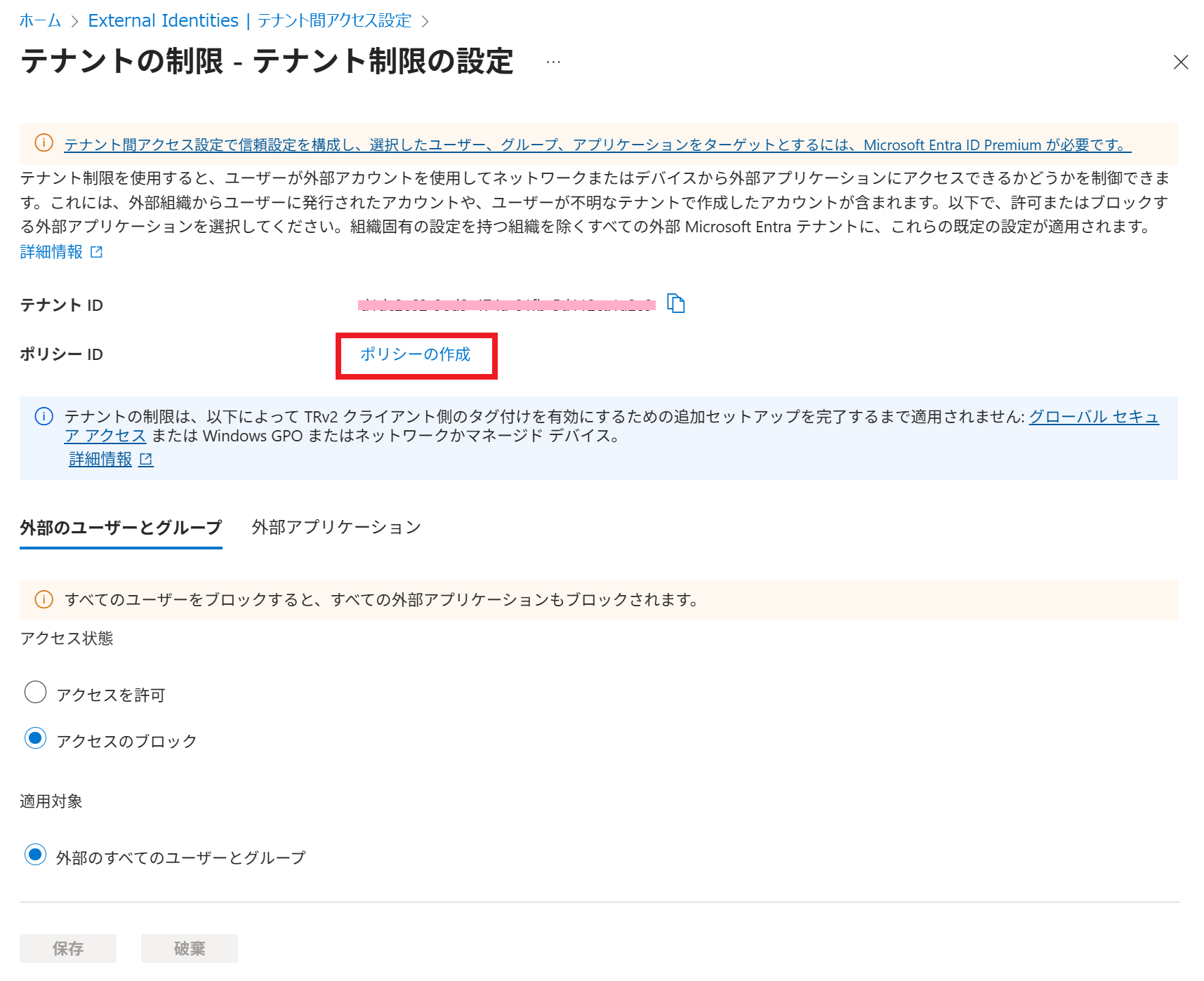Open the 外部のユーザーとグループ tab
Viewport: 1204px width, 981px height.
click(x=120, y=526)
